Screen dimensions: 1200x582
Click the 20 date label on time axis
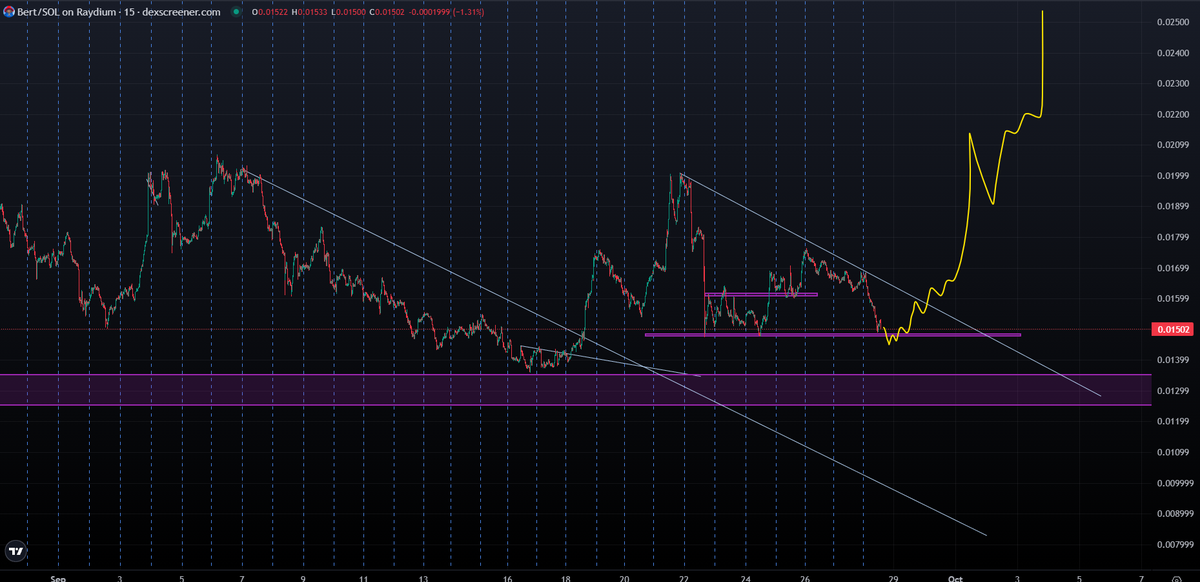pyautogui.click(x=623, y=578)
